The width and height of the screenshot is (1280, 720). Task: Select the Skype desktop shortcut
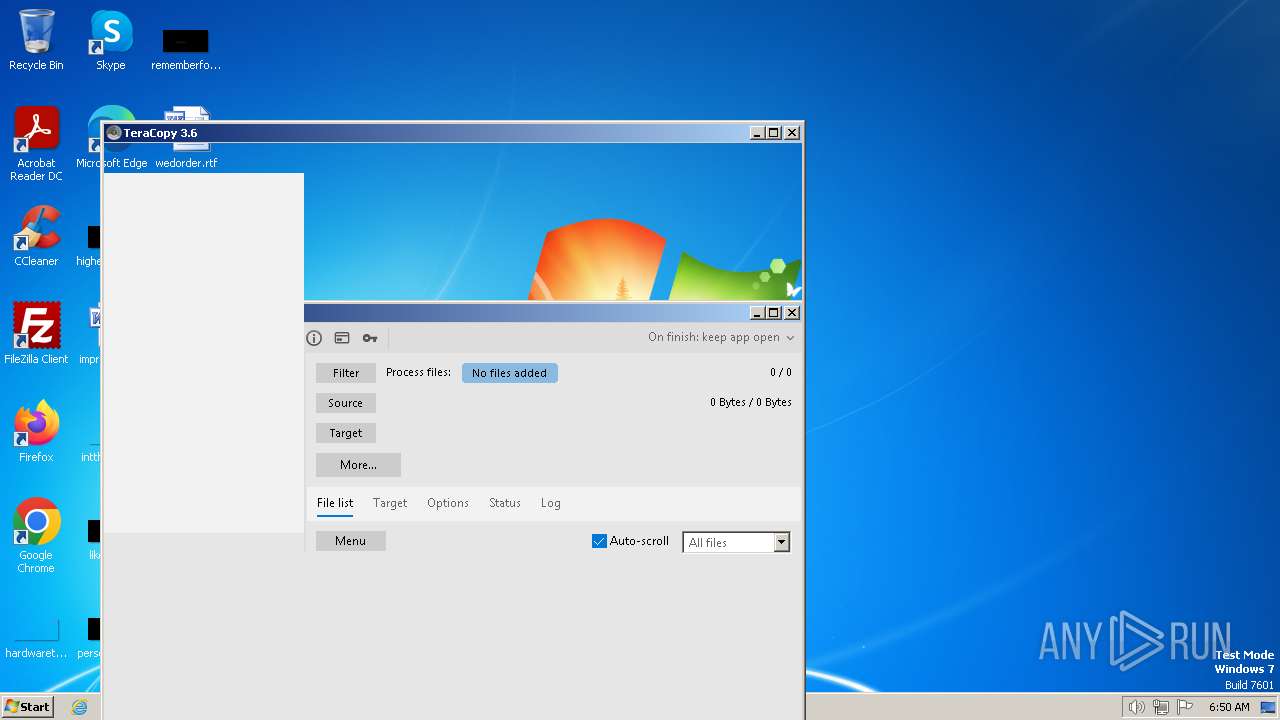[x=111, y=40]
